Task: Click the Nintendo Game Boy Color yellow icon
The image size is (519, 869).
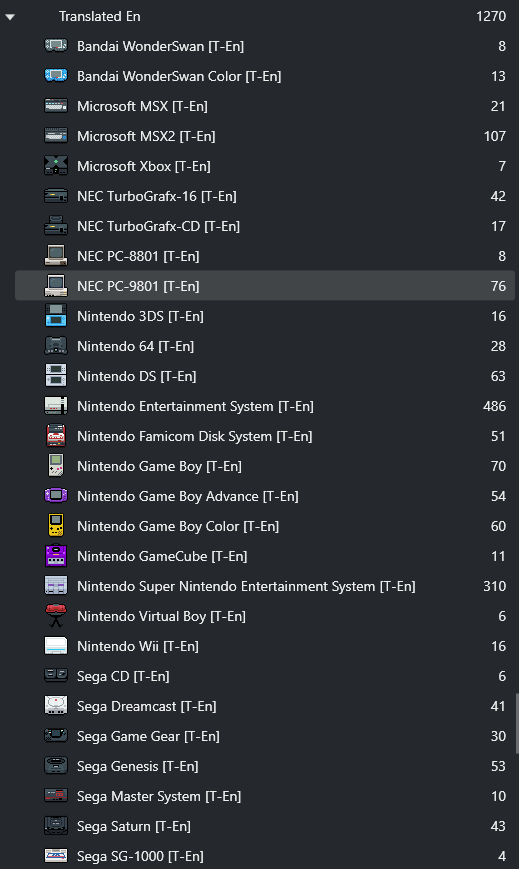Action: (x=55, y=525)
